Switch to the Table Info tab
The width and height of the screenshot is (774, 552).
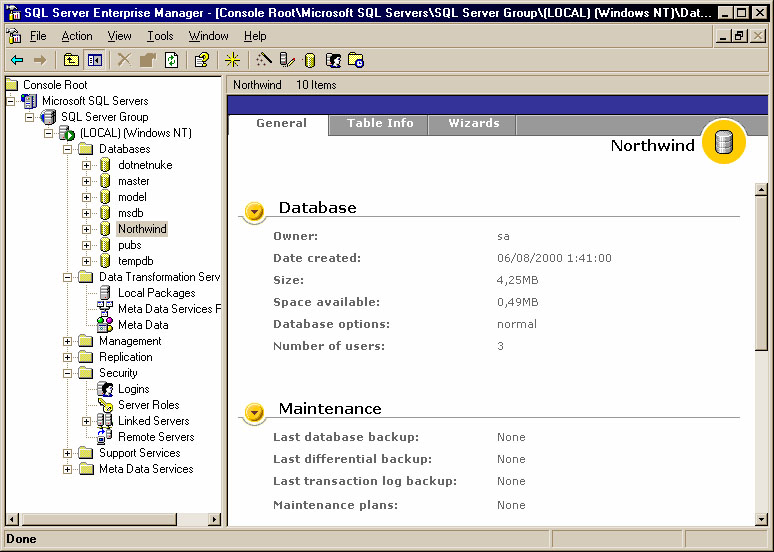[x=380, y=123]
